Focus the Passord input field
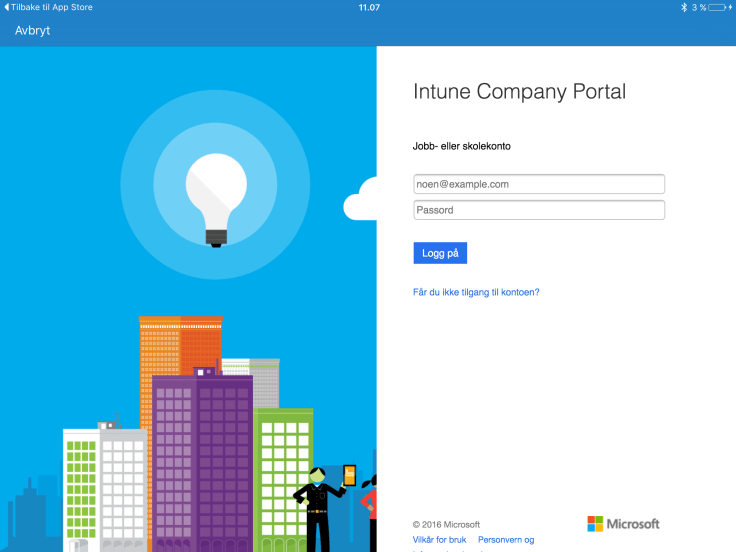This screenshot has height=552, width=736. [539, 210]
